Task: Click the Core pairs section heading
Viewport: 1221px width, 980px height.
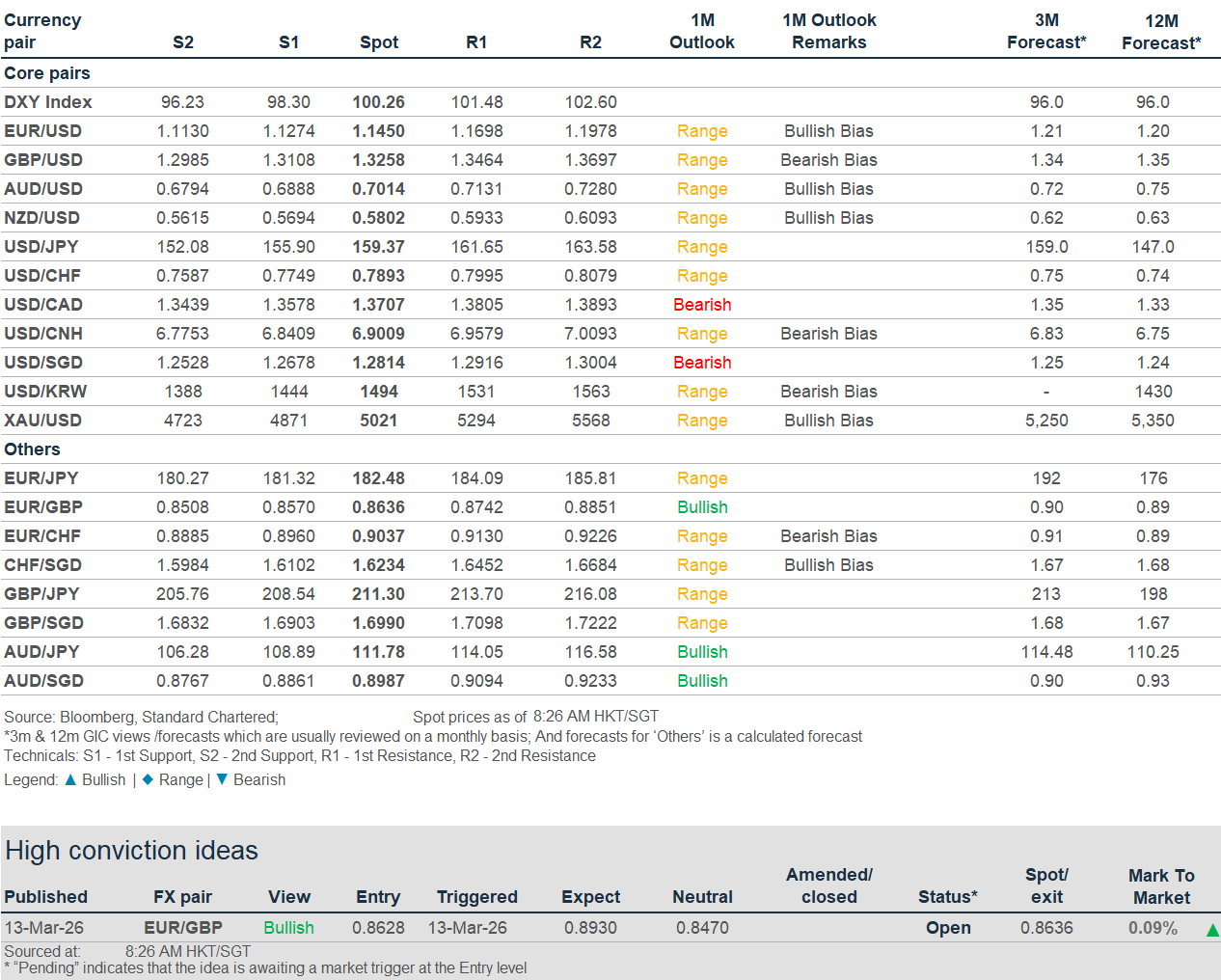Action: coord(47,73)
